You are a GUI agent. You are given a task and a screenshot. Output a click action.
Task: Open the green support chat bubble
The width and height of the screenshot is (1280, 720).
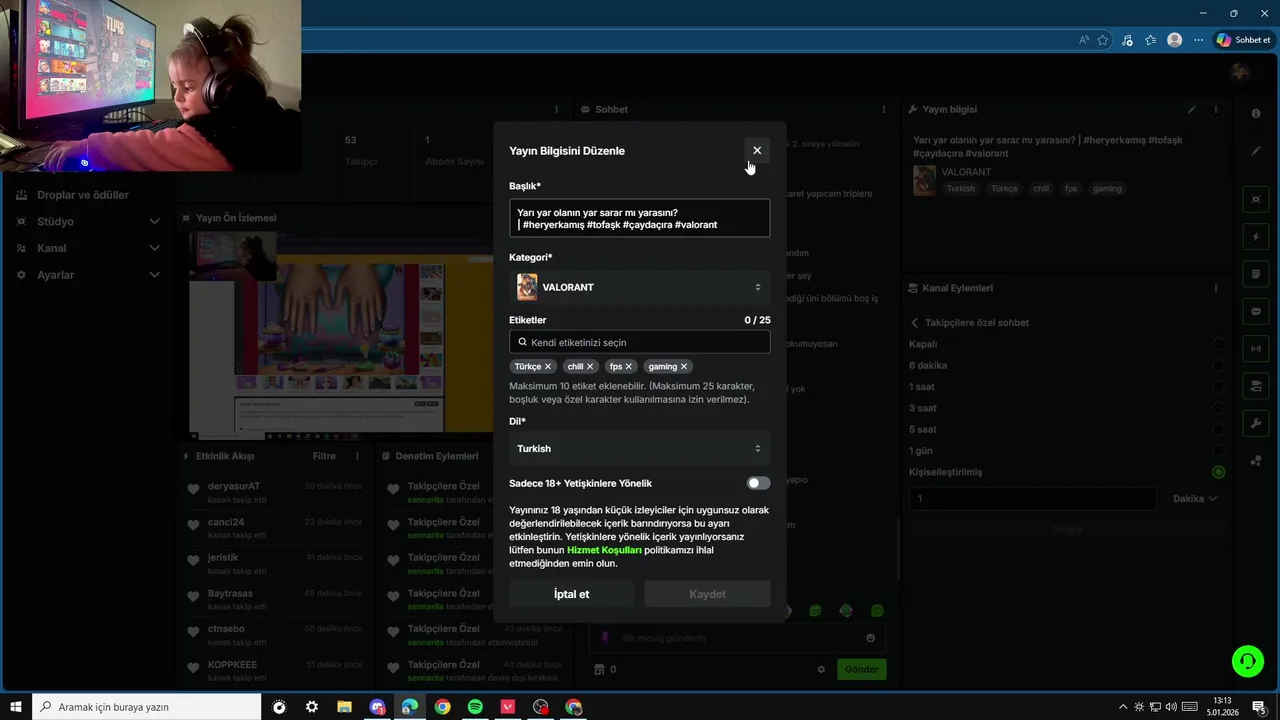[x=1247, y=661]
